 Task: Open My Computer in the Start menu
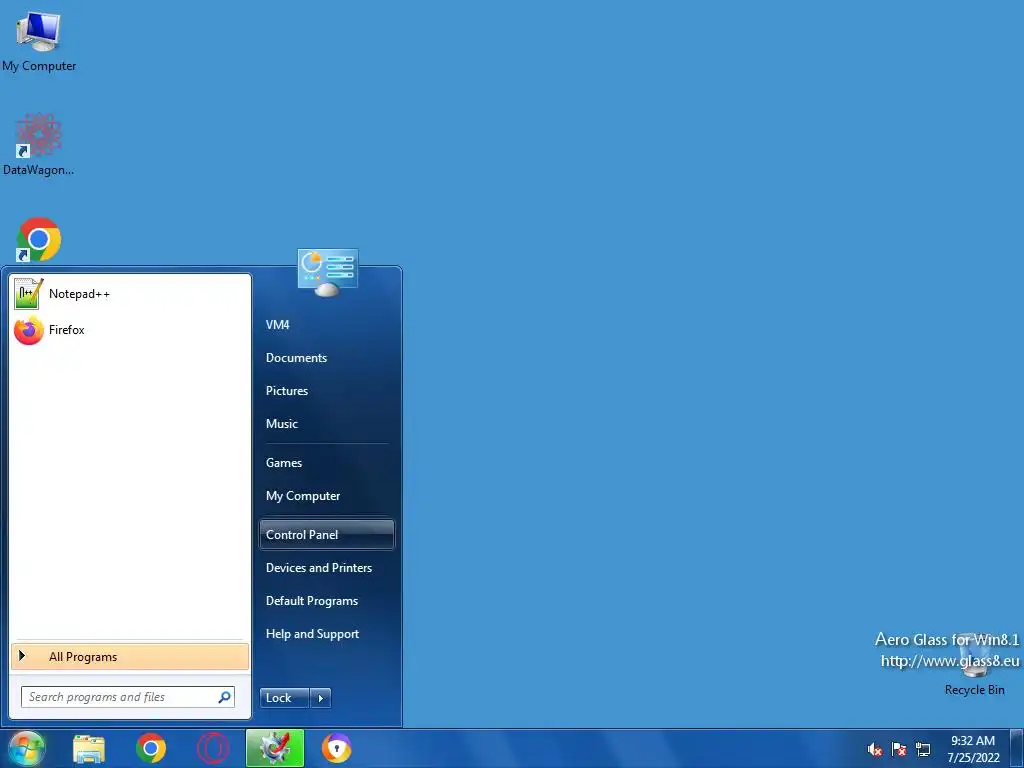pos(327,496)
